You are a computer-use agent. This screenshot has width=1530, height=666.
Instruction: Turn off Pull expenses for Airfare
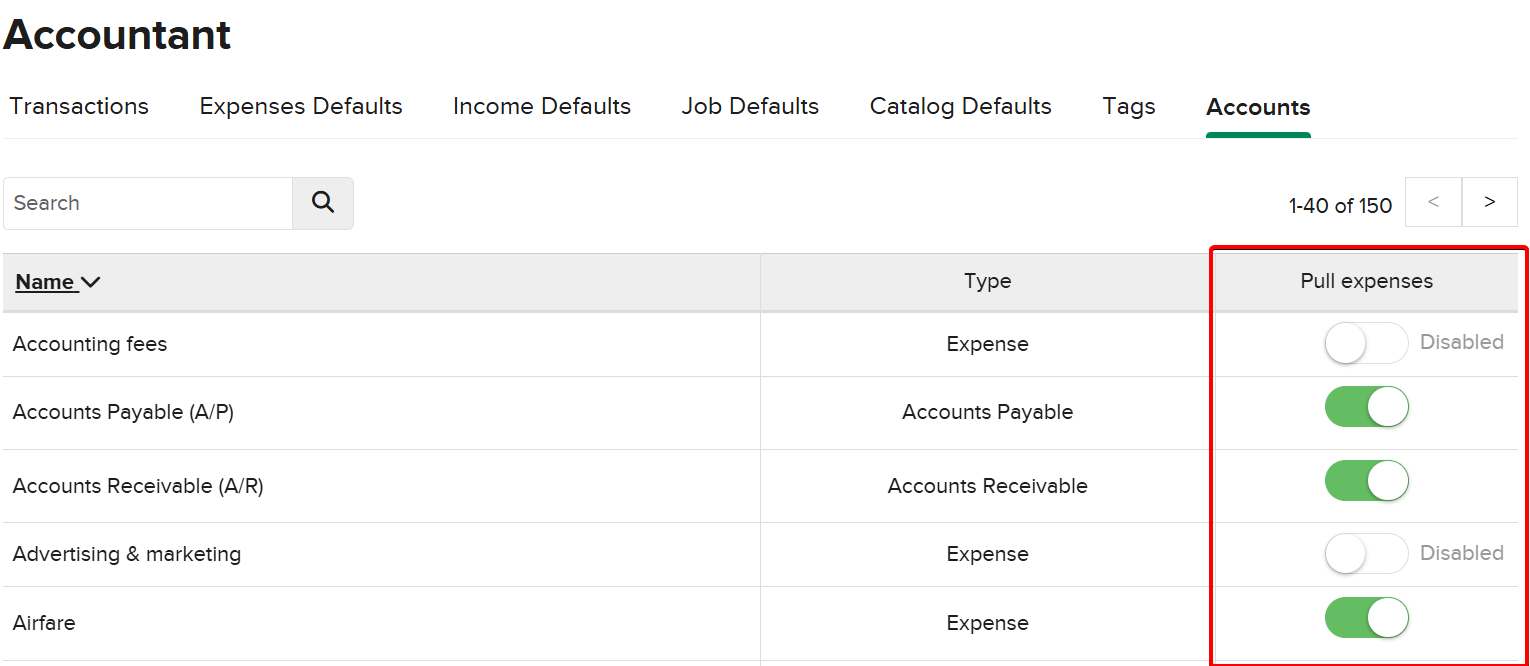point(1366,618)
